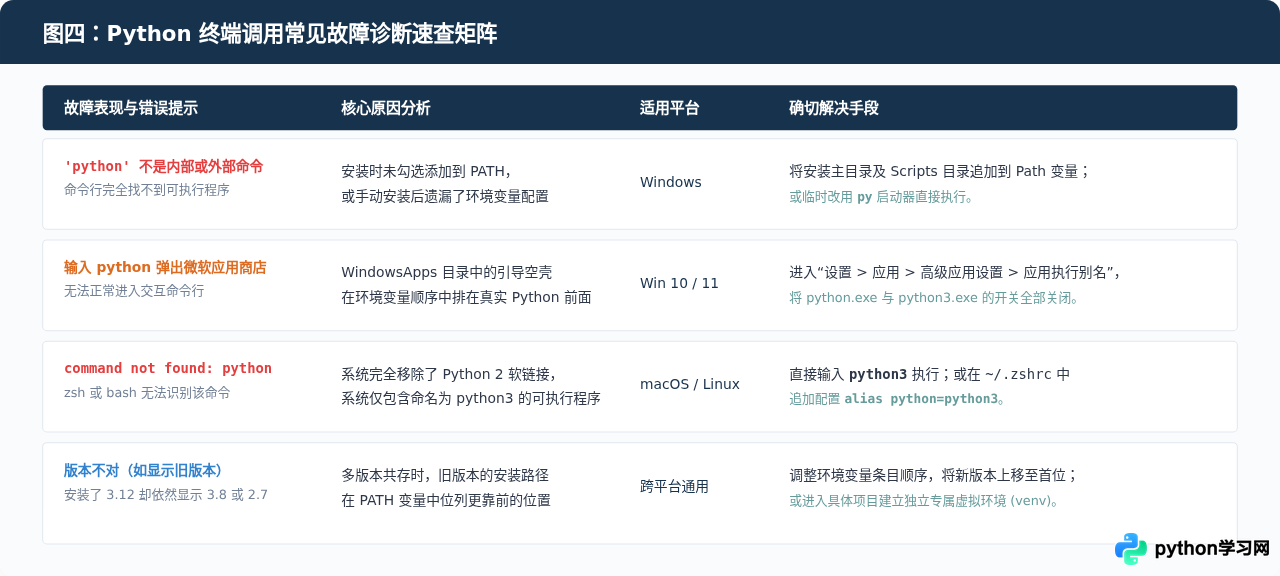Viewport: 1280px width, 576px height.
Task: Click '在 PATH 变量中位列更靠前的位置' text
Action: pos(446,500)
